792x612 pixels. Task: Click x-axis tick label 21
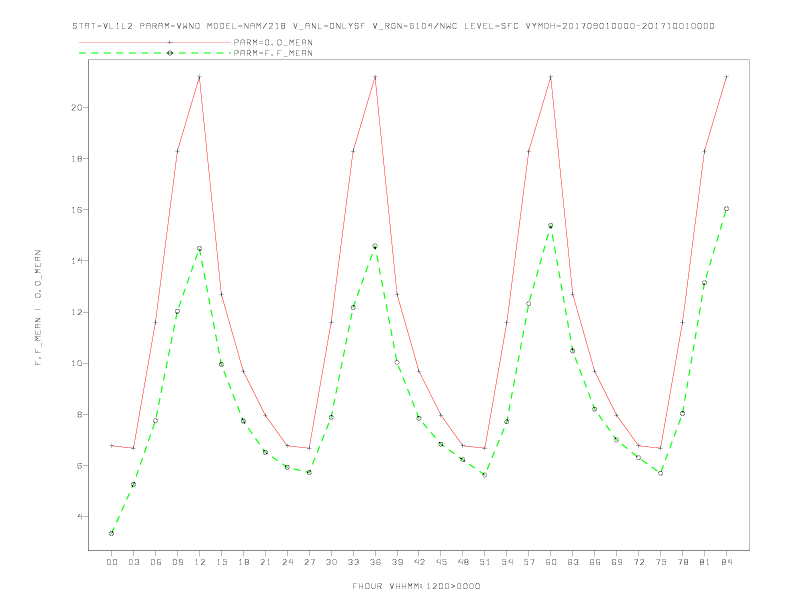tap(265, 562)
